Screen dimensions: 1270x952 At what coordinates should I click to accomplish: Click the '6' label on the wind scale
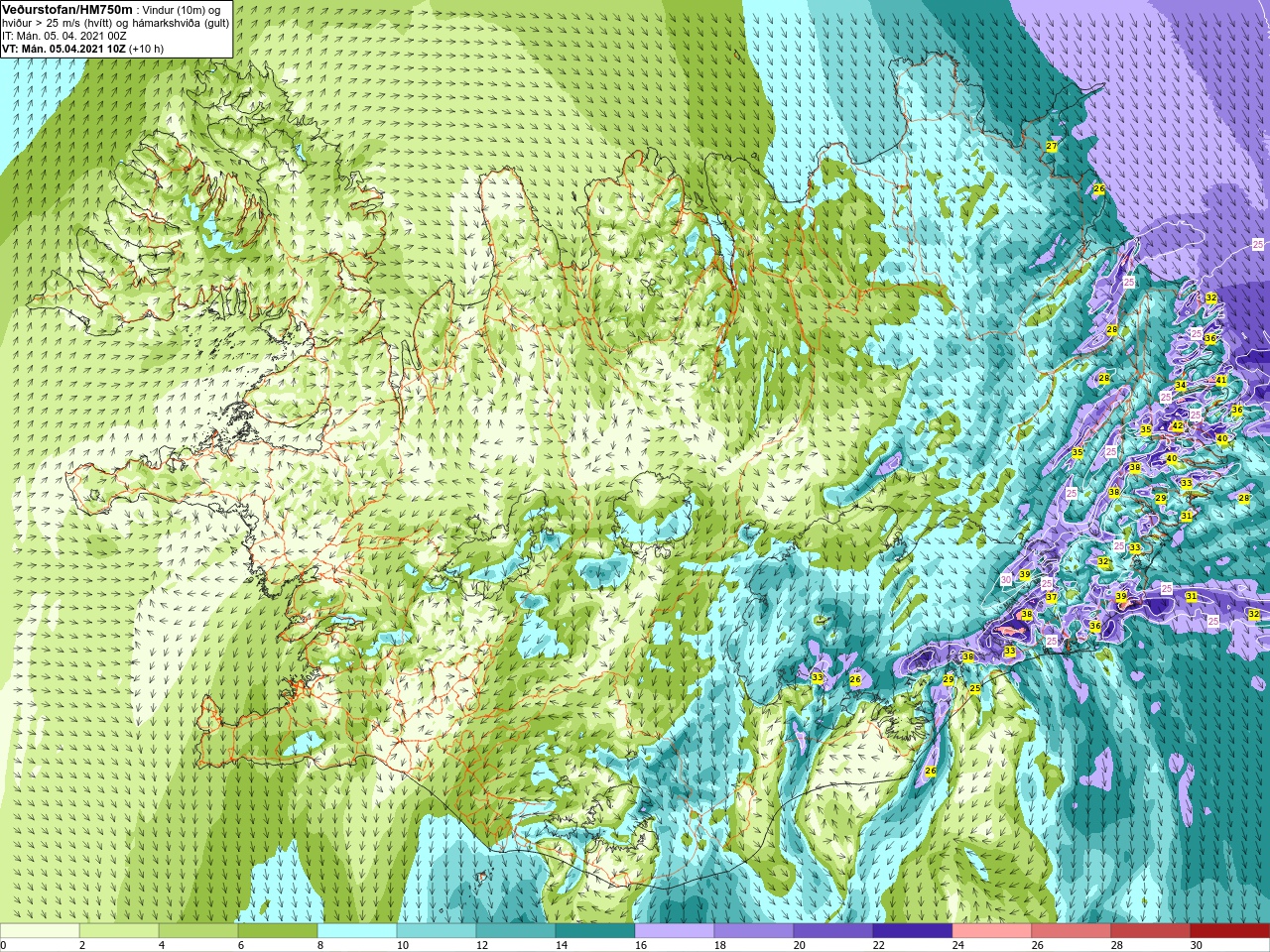click(241, 945)
